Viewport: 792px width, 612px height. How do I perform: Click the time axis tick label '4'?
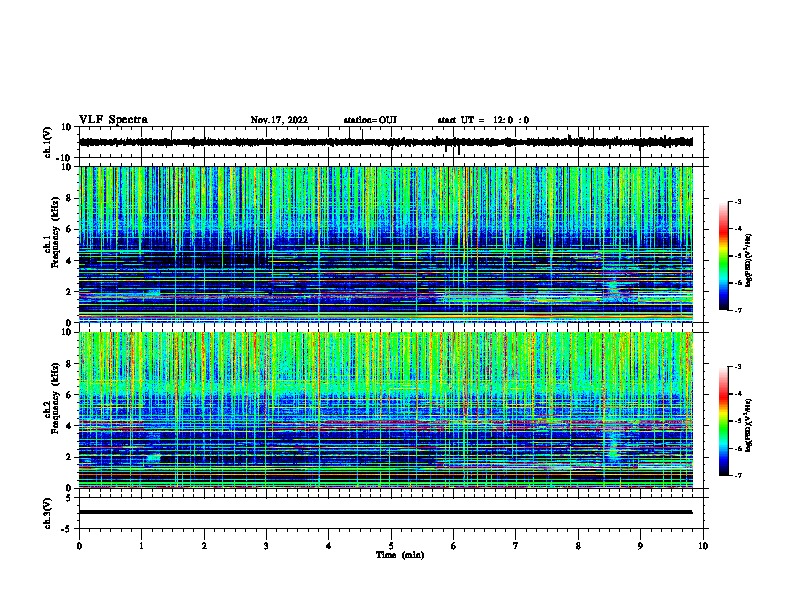pos(329,546)
